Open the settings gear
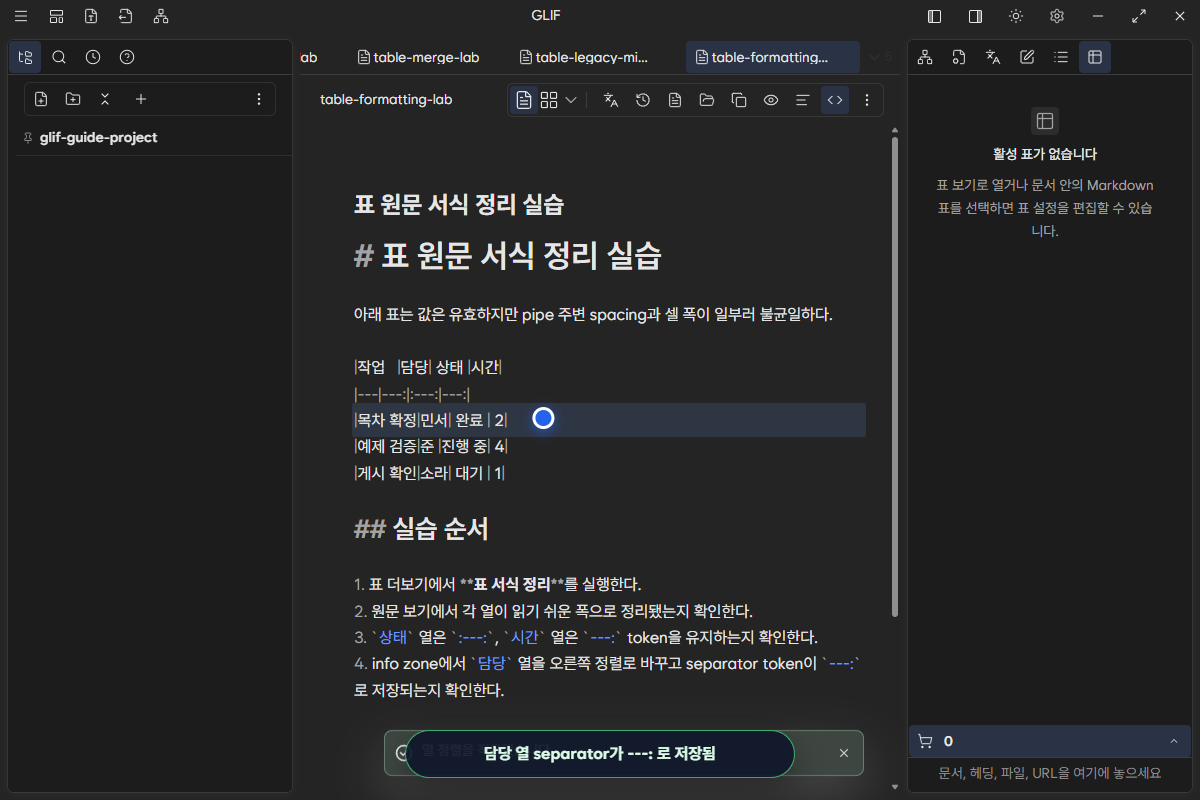 [x=1056, y=16]
